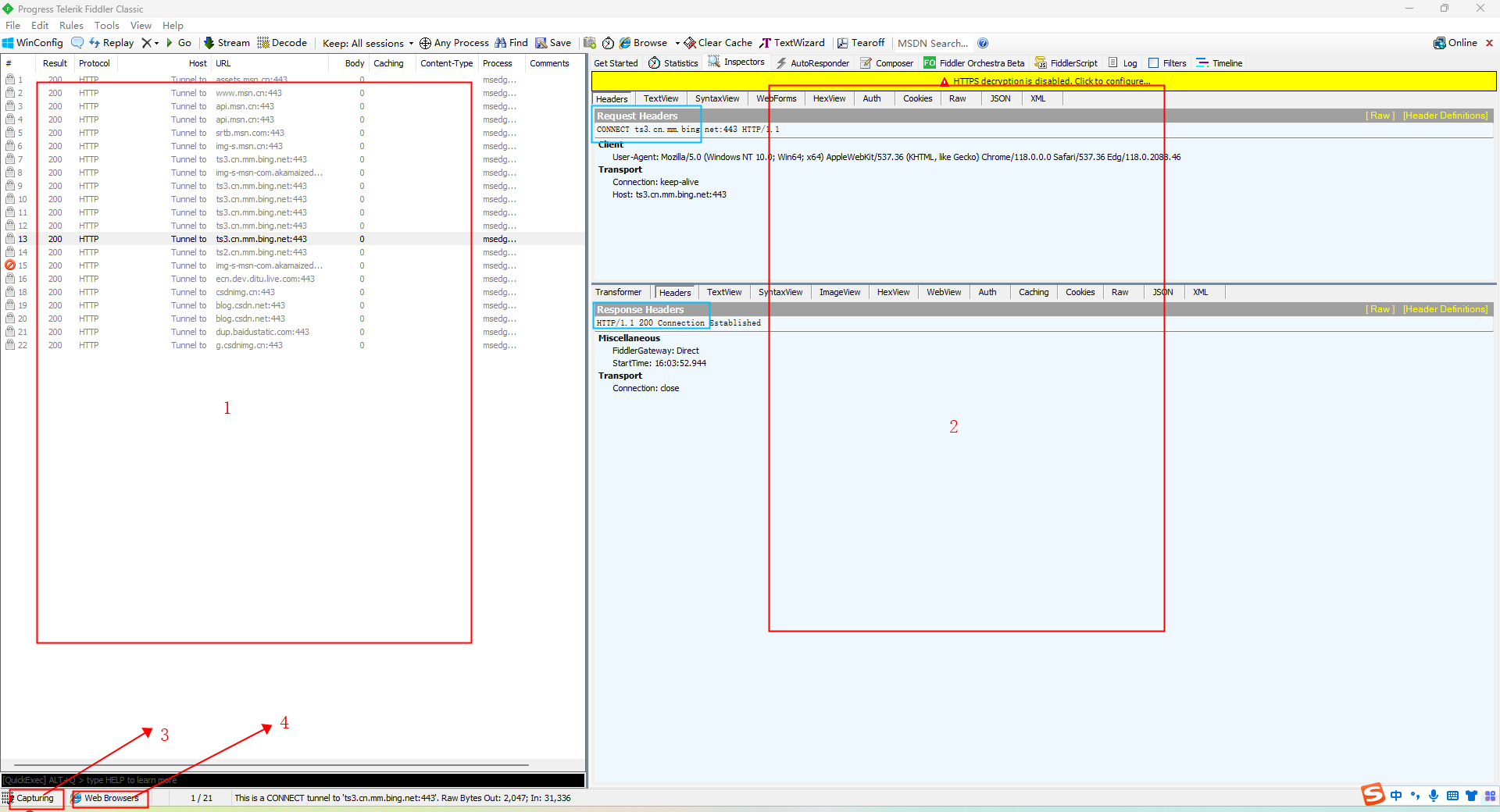
Task: Click the request Header Definitions link
Action: 1445,116
